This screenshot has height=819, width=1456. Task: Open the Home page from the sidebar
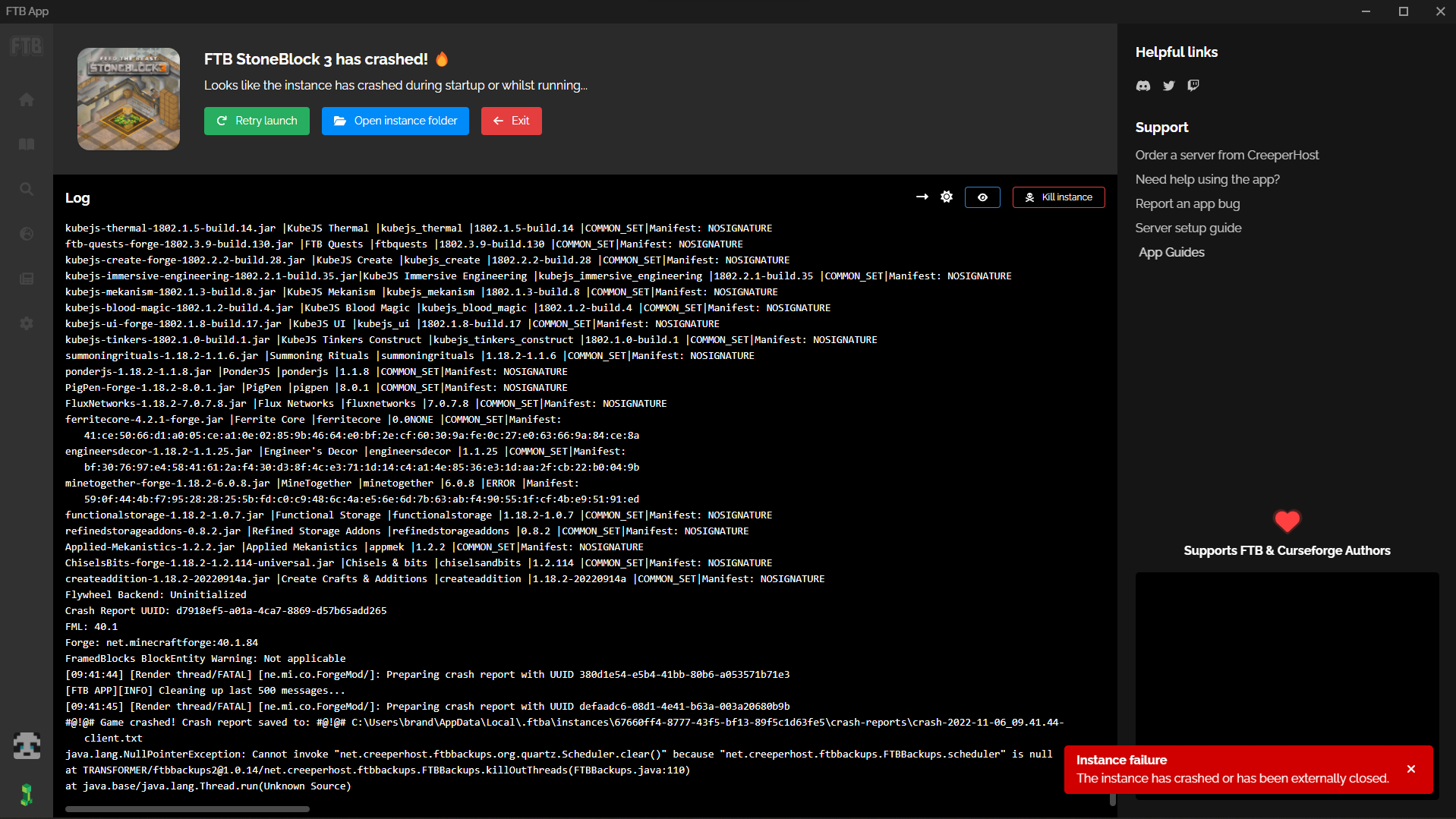pos(27,99)
